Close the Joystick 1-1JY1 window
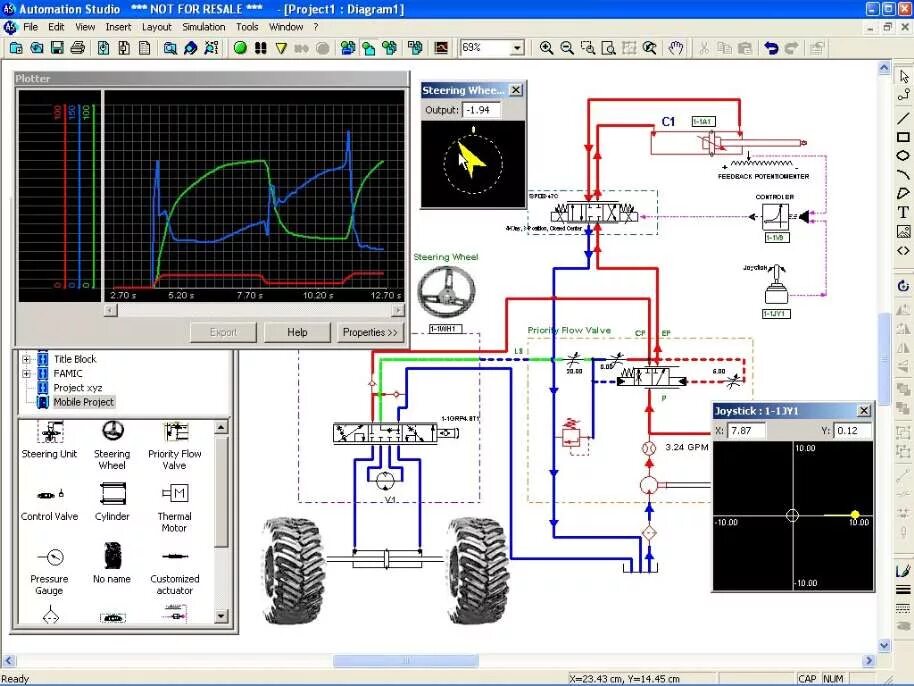The image size is (914, 686). 864,411
